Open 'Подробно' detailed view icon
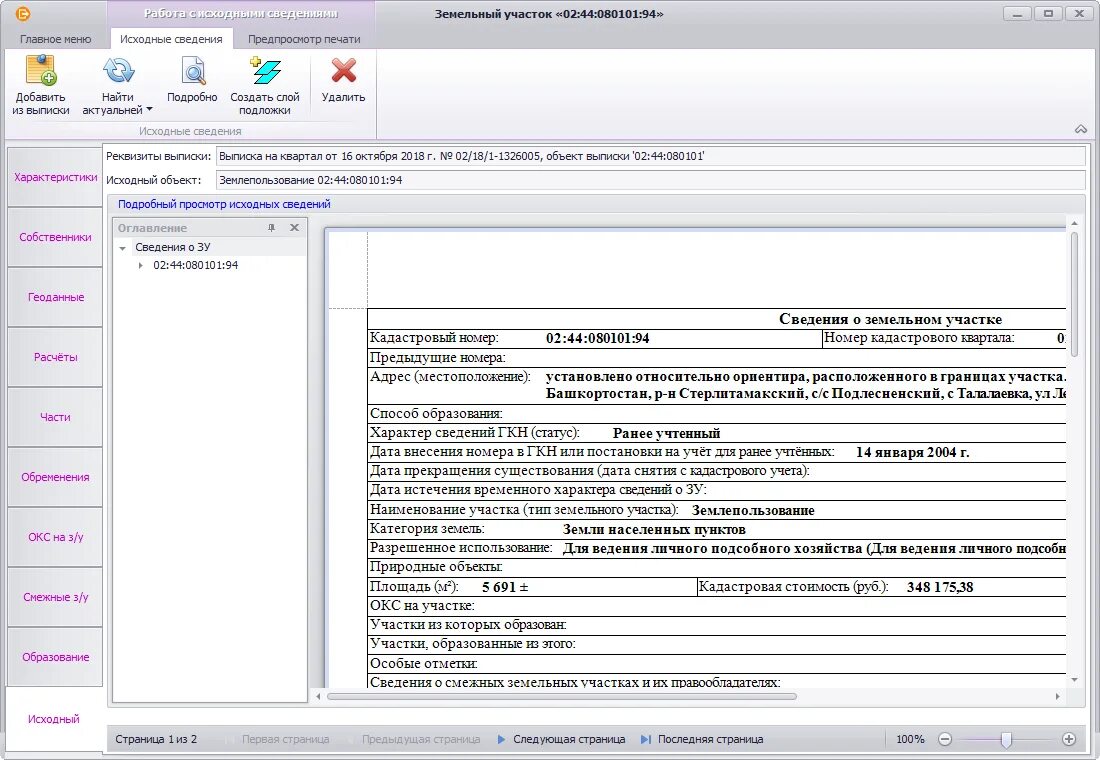 coord(192,71)
